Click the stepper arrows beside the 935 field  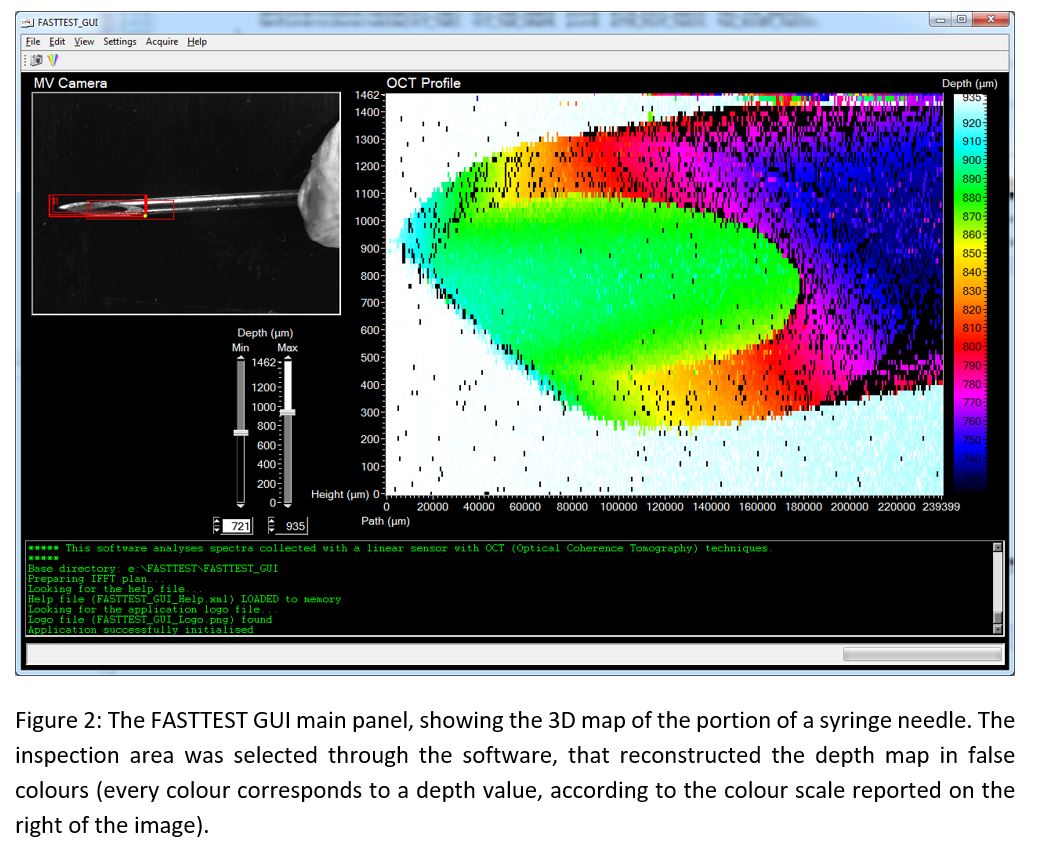(273, 526)
